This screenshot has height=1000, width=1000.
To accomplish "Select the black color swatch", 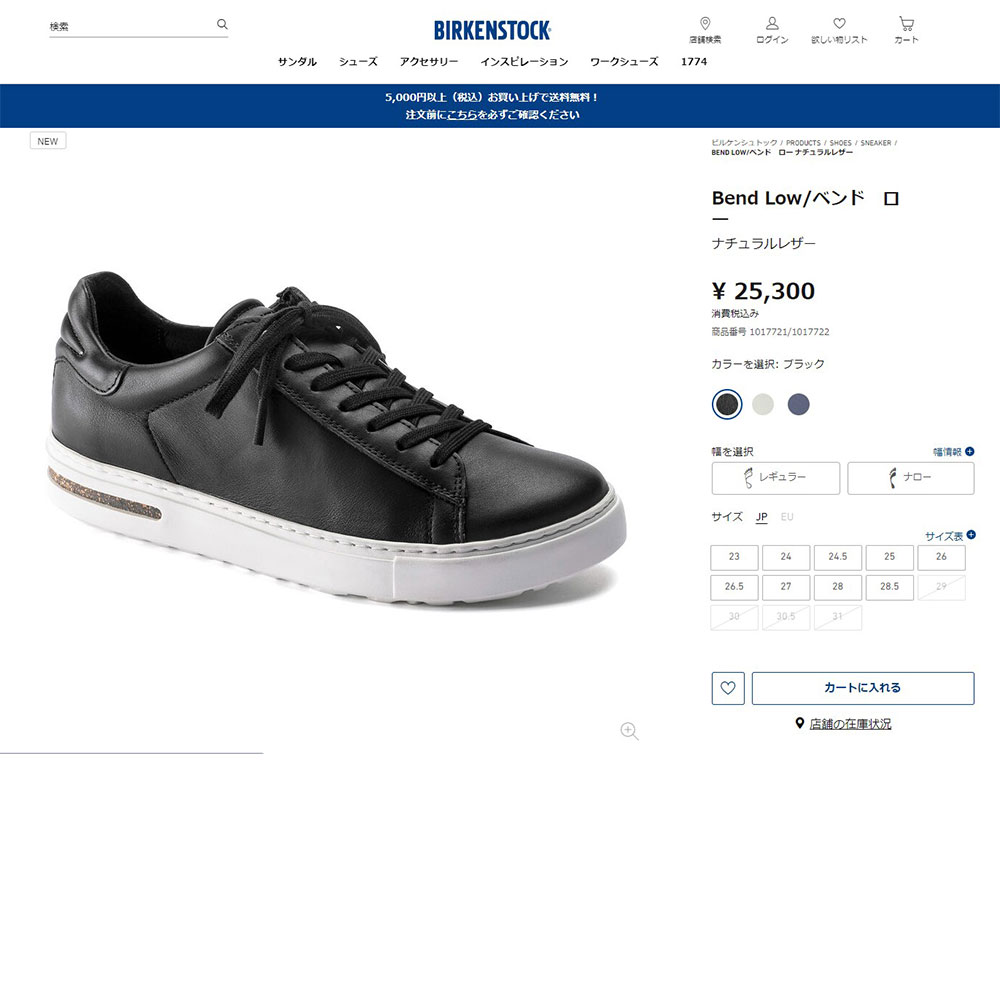I will click(x=727, y=404).
